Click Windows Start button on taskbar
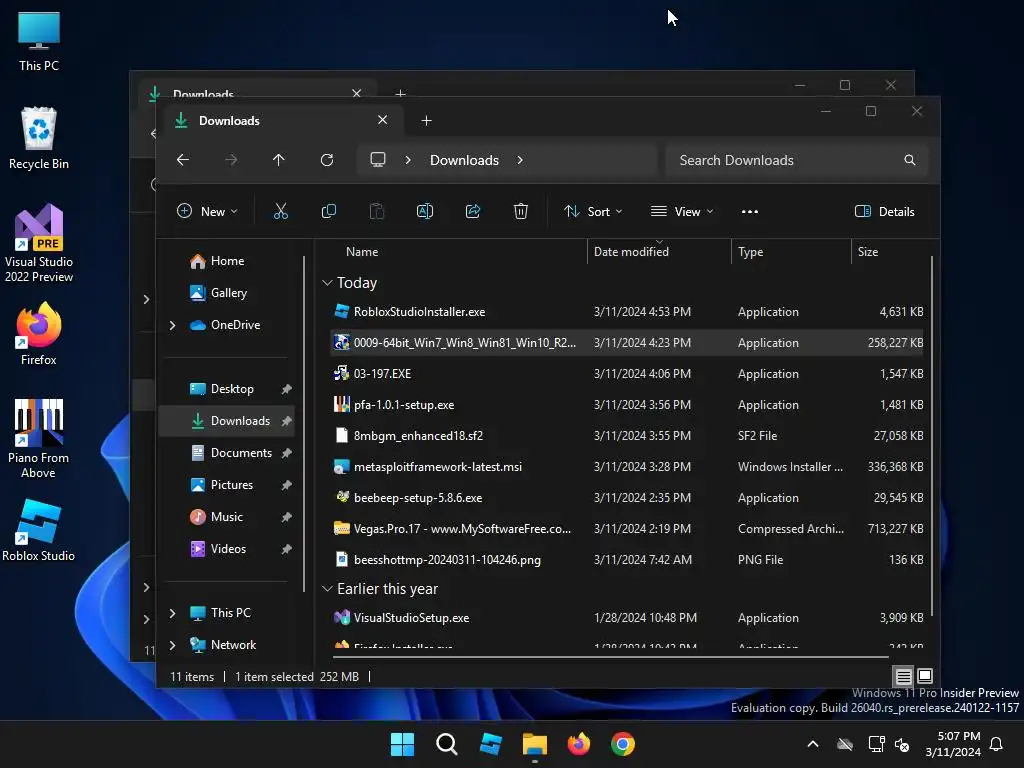This screenshot has height=768, width=1024. coord(402,744)
